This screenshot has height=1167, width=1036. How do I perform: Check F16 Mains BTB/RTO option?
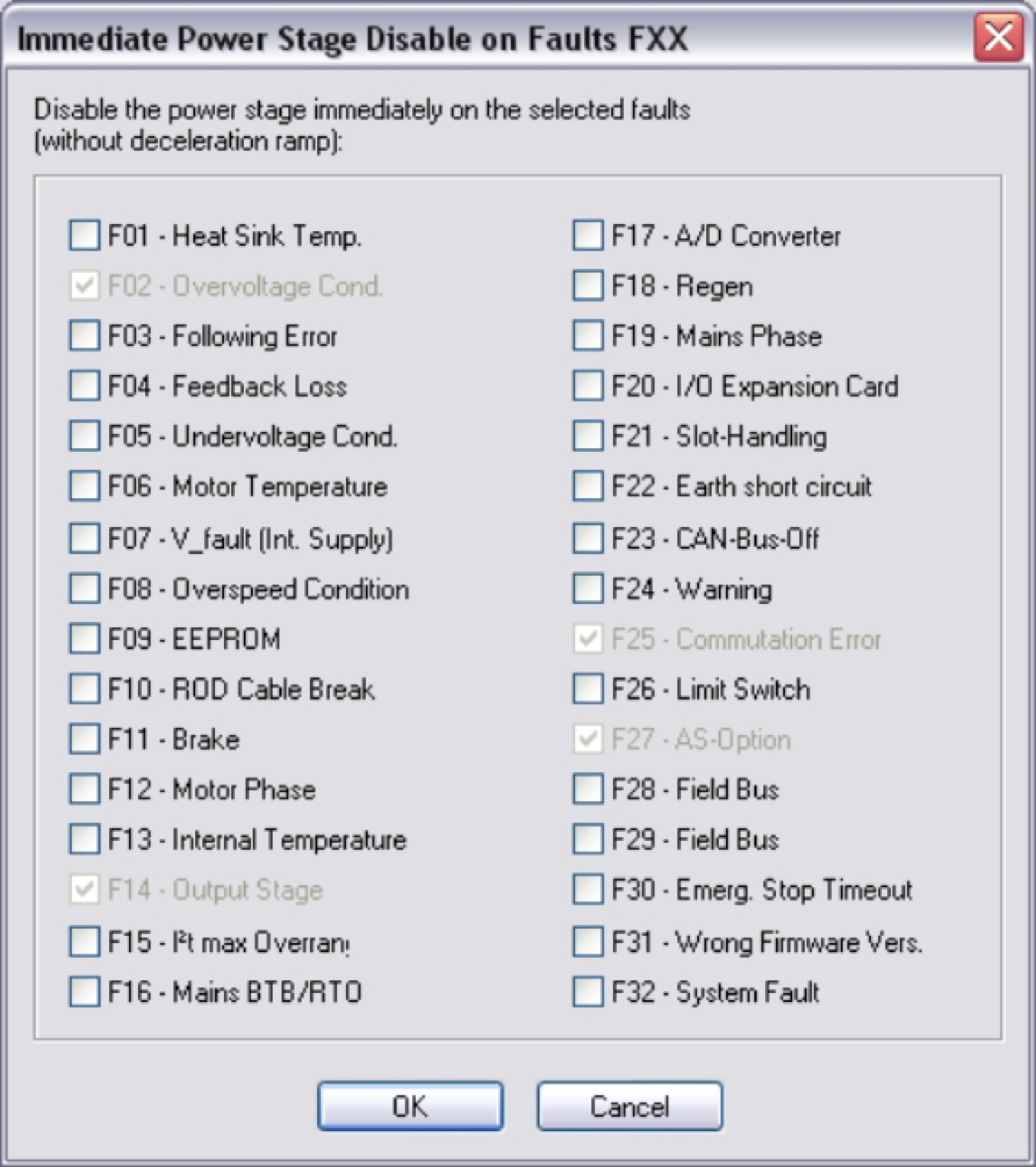85,992
